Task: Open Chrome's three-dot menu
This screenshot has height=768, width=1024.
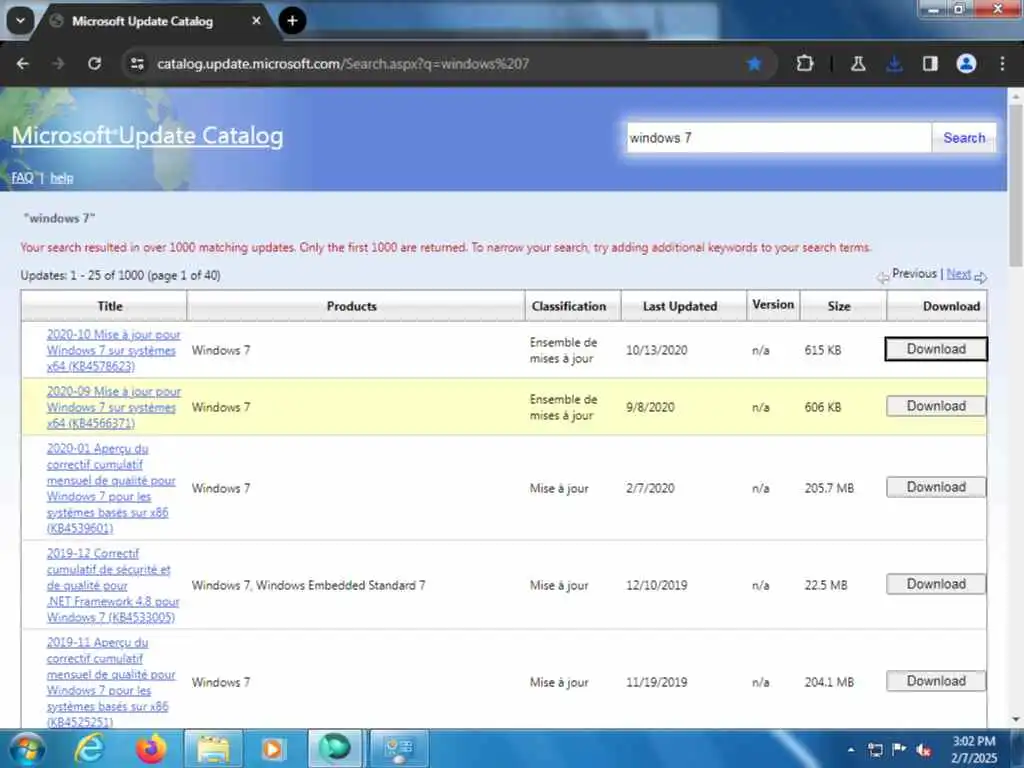Action: coord(1002,63)
